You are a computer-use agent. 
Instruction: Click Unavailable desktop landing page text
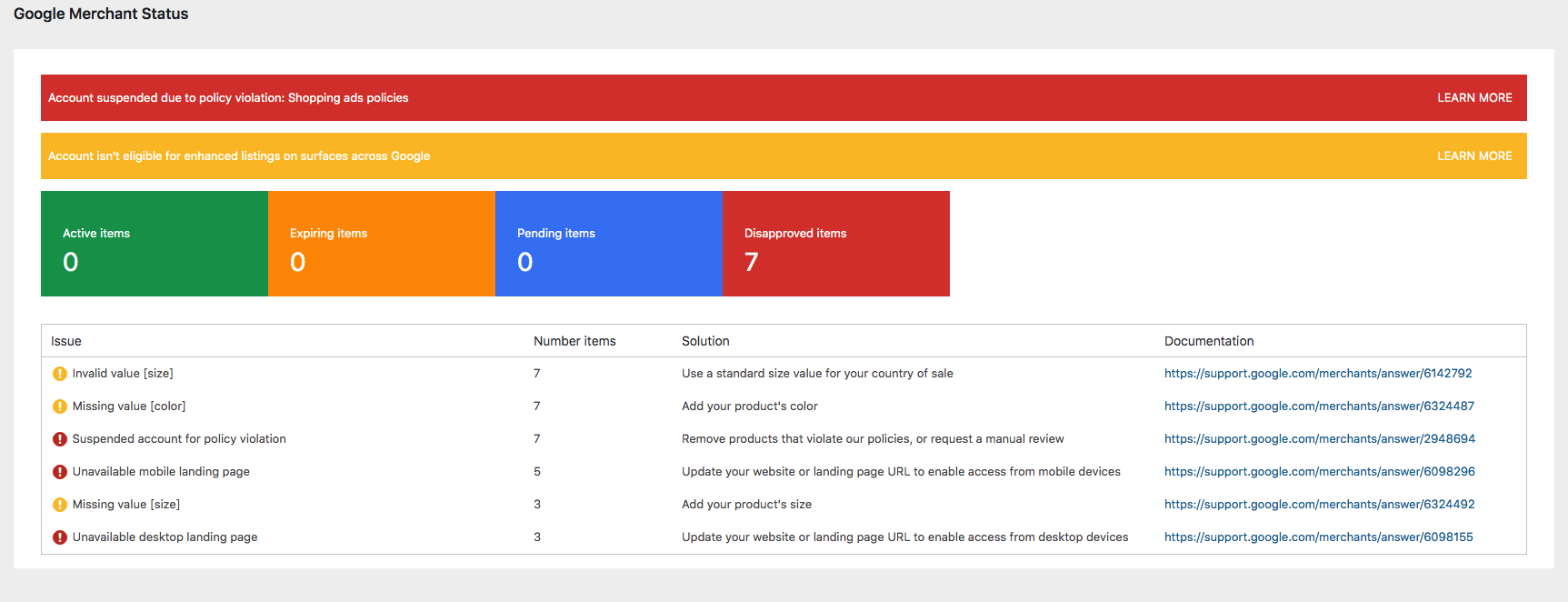[165, 537]
